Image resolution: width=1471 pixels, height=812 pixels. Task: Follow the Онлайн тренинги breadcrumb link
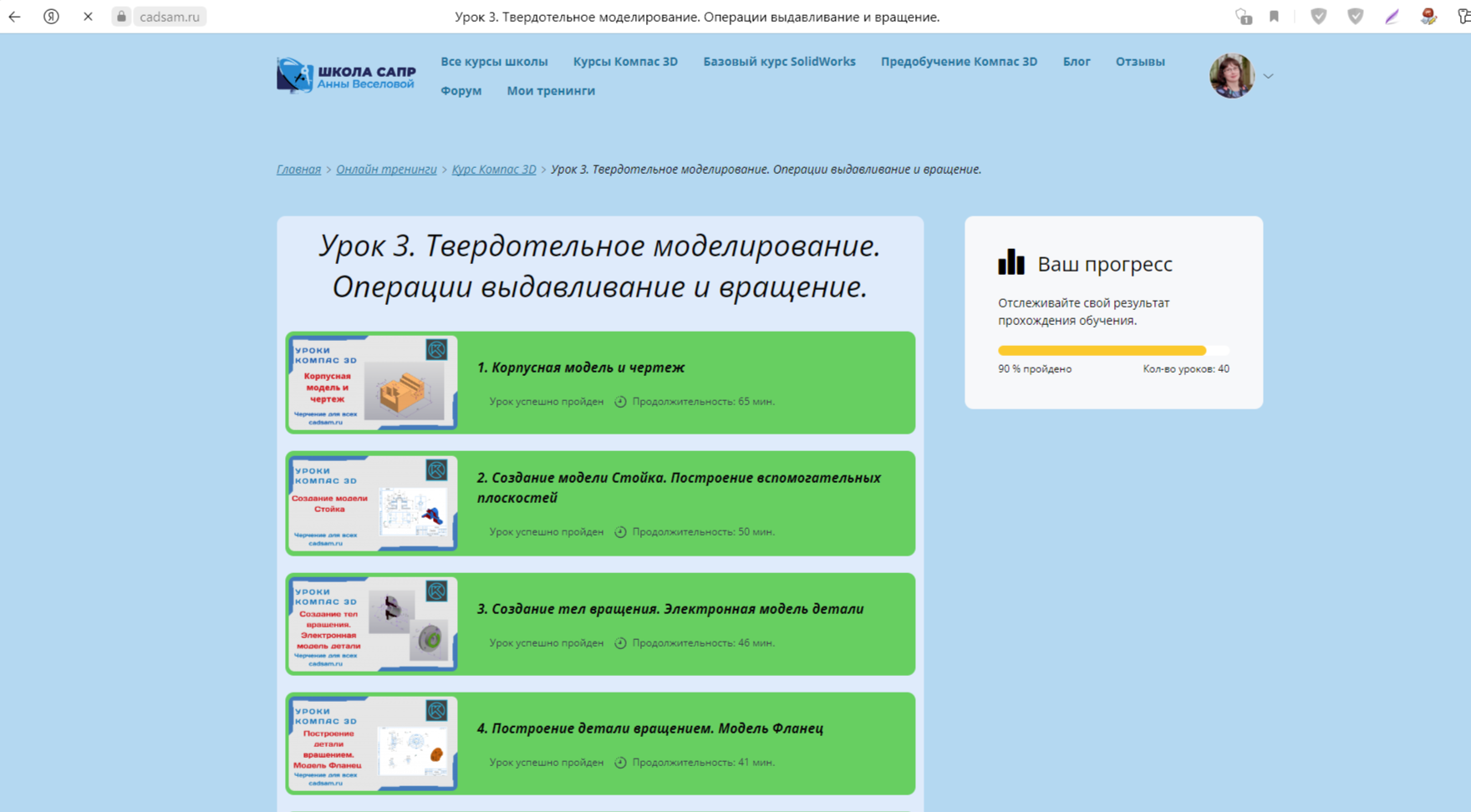[x=386, y=170]
